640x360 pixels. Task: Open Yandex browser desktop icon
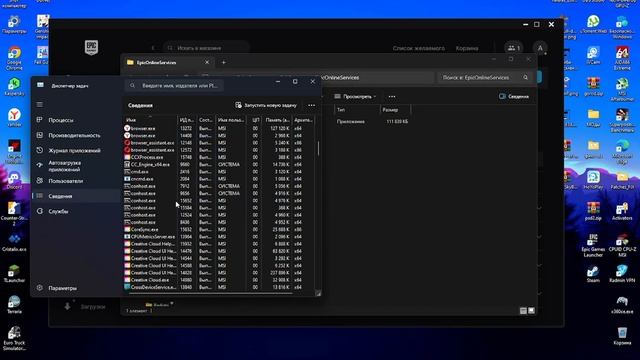(x=14, y=118)
